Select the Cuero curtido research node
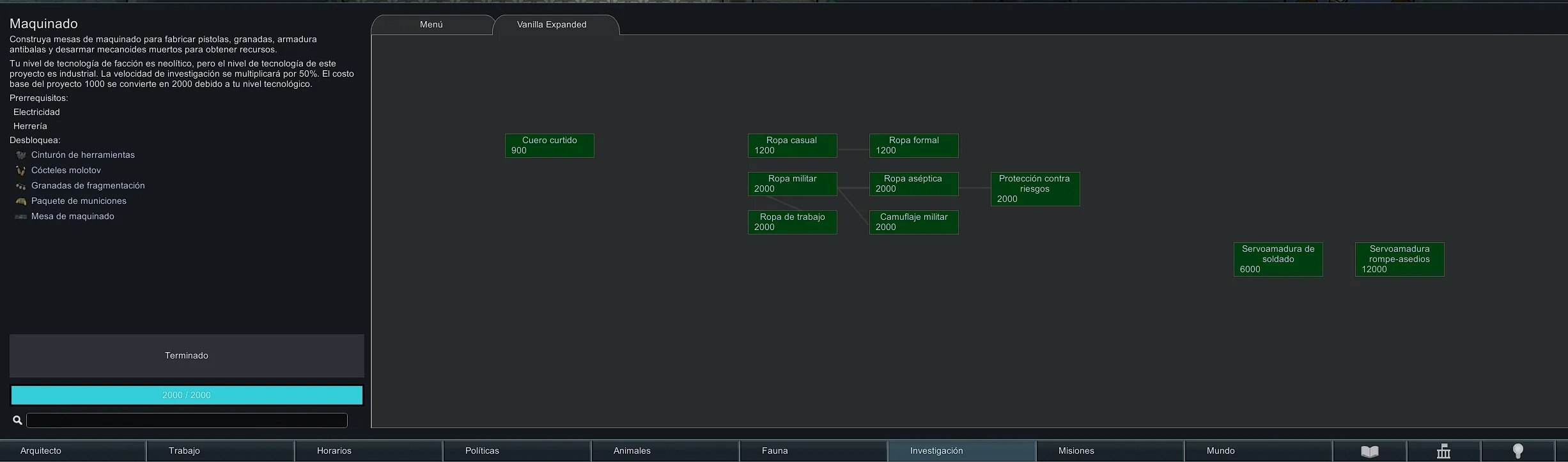1568x462 pixels. click(x=549, y=146)
